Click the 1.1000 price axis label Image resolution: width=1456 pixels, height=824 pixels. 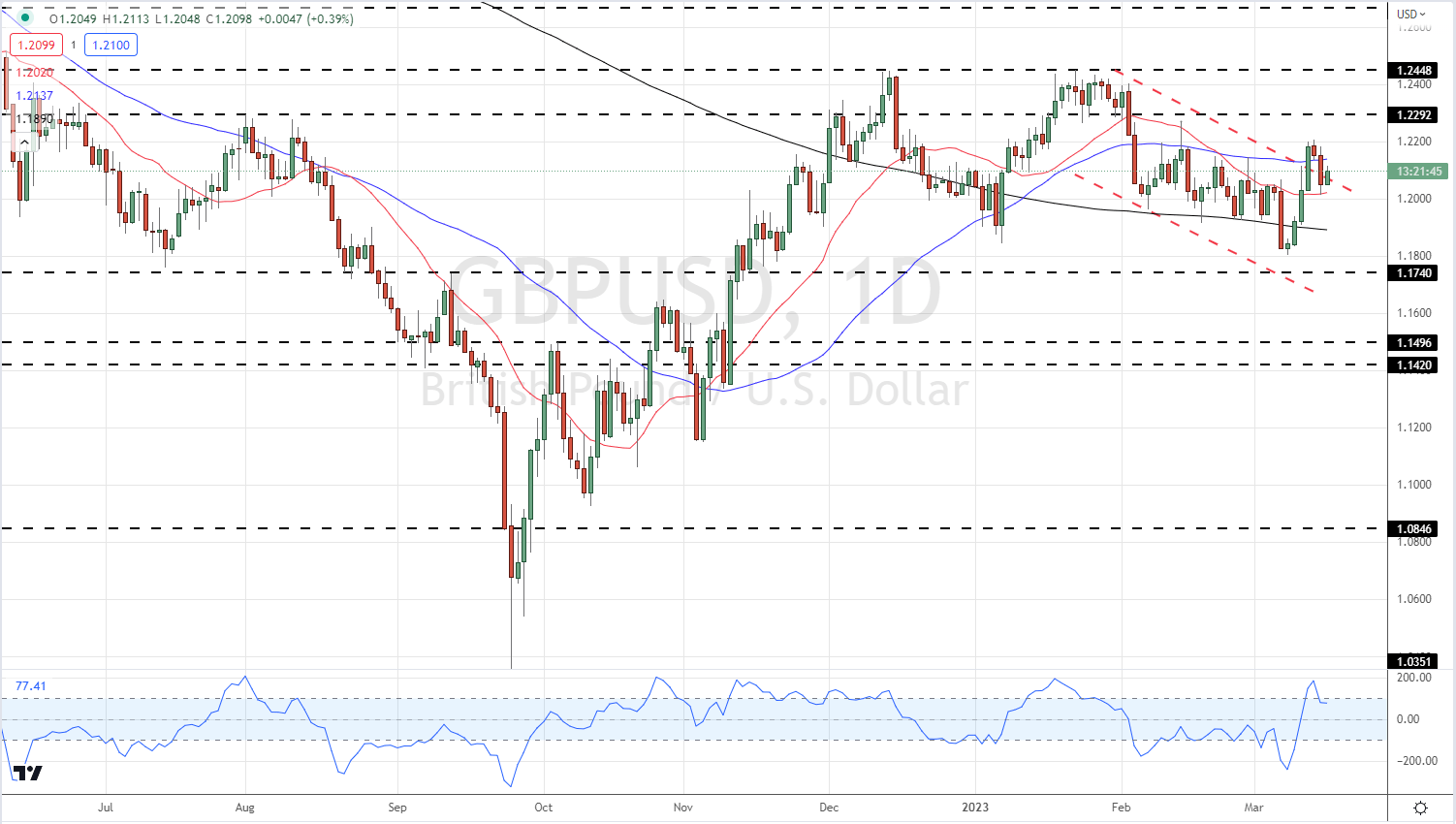tap(1413, 485)
